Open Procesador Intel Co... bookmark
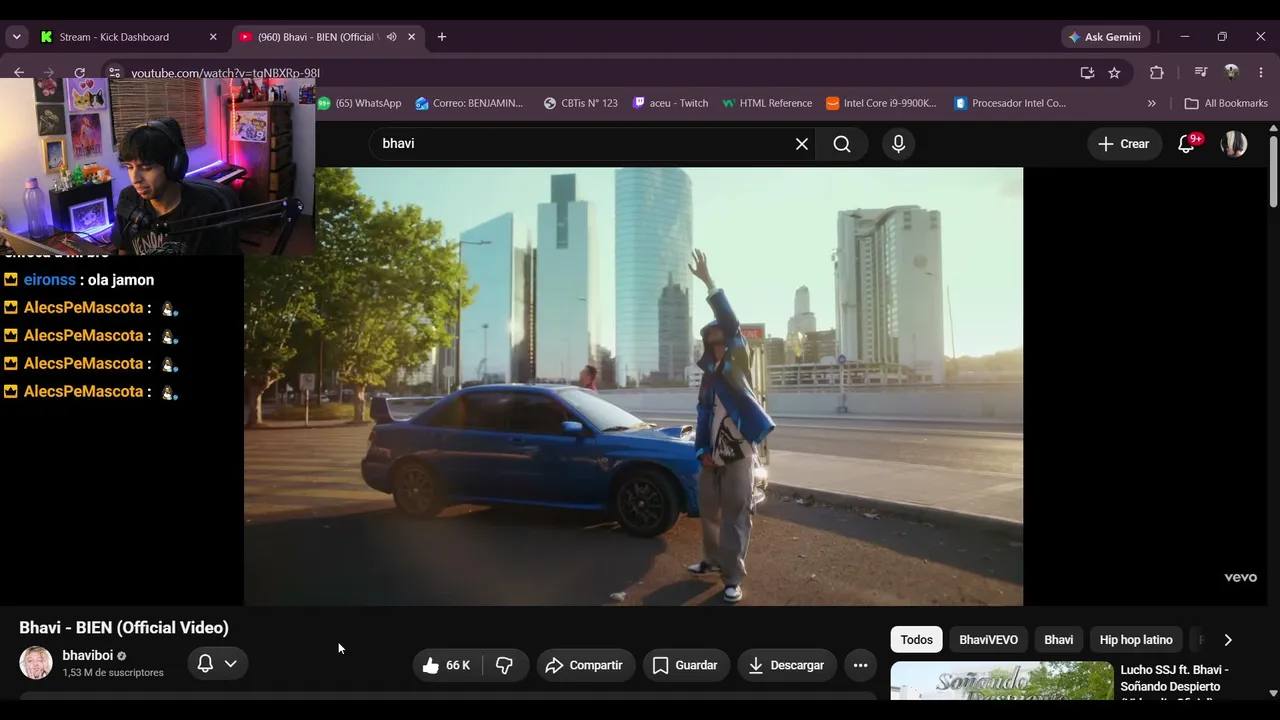 click(x=1010, y=103)
